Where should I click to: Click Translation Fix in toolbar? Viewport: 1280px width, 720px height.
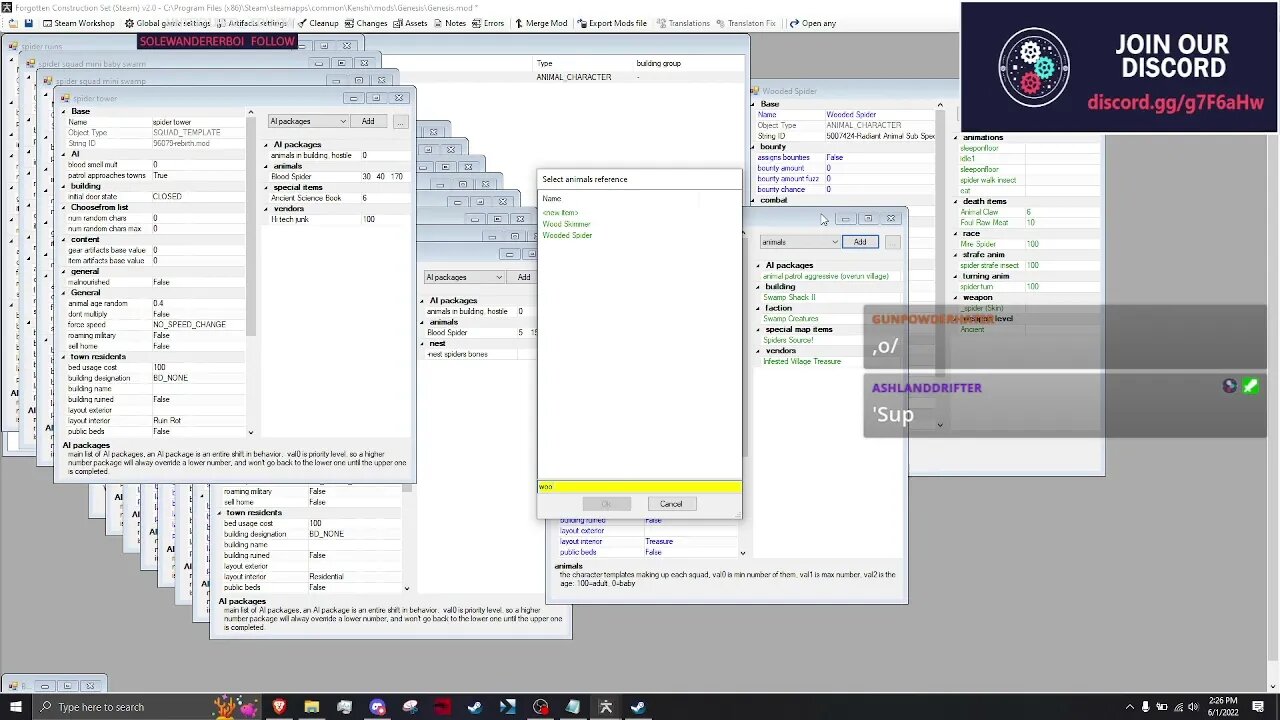tap(745, 23)
